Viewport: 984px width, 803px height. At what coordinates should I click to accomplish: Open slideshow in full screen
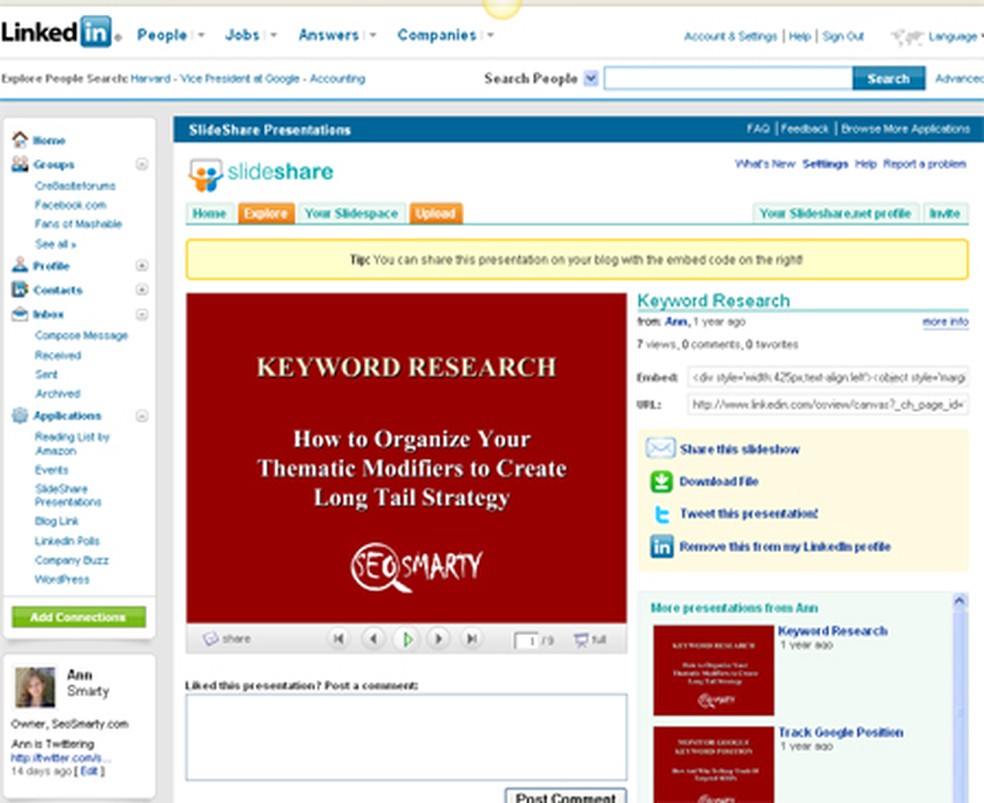click(590, 639)
